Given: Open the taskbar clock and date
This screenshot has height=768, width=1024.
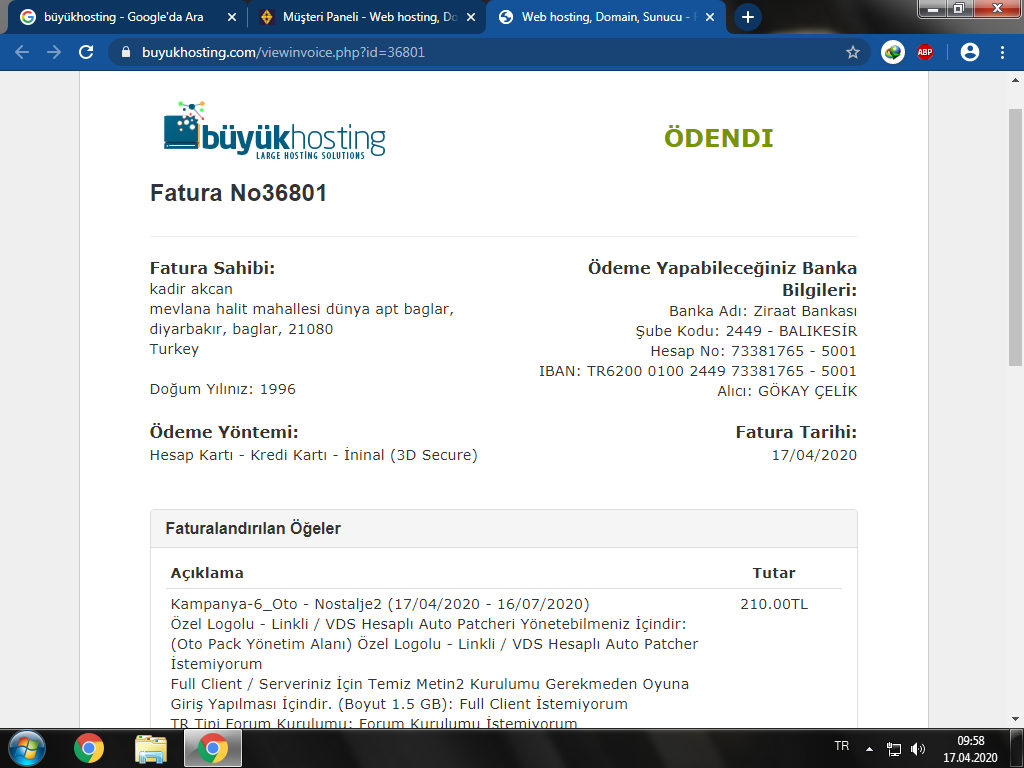Looking at the screenshot, I should [970, 749].
